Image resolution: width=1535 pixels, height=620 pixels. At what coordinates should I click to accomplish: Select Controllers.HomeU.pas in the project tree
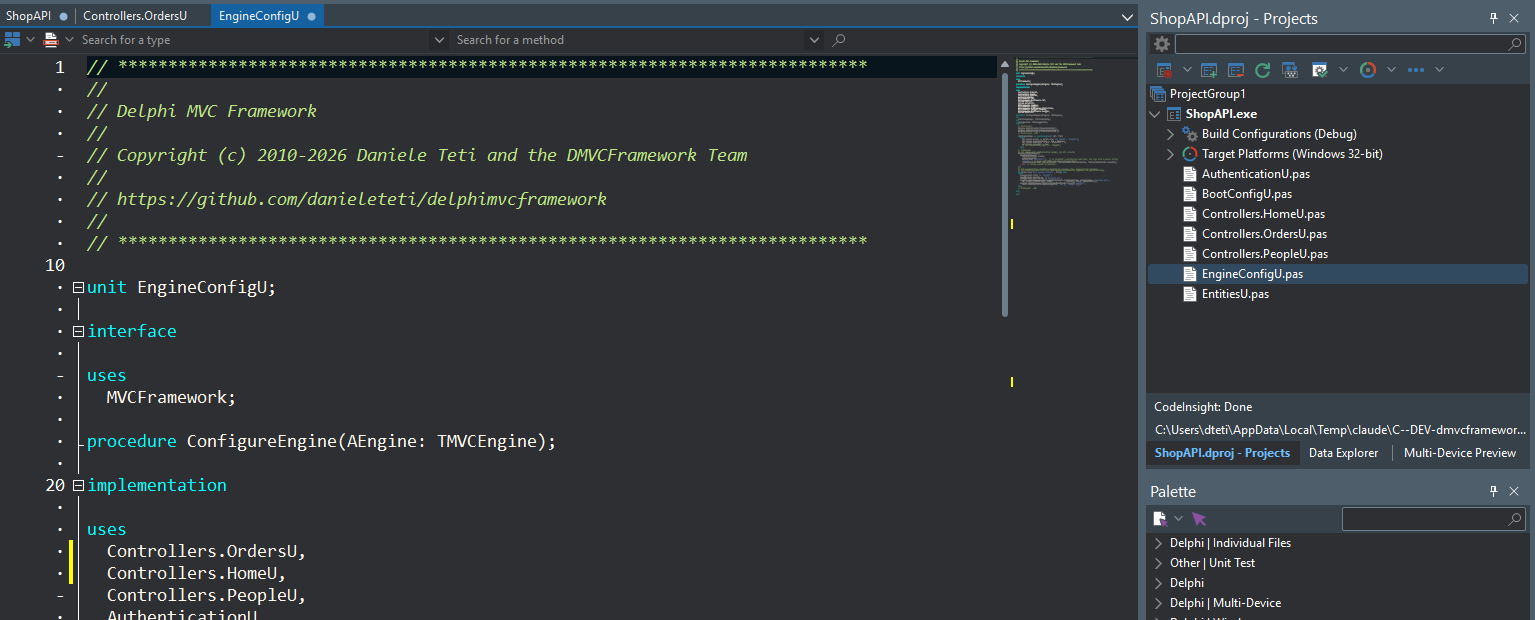tap(1263, 214)
